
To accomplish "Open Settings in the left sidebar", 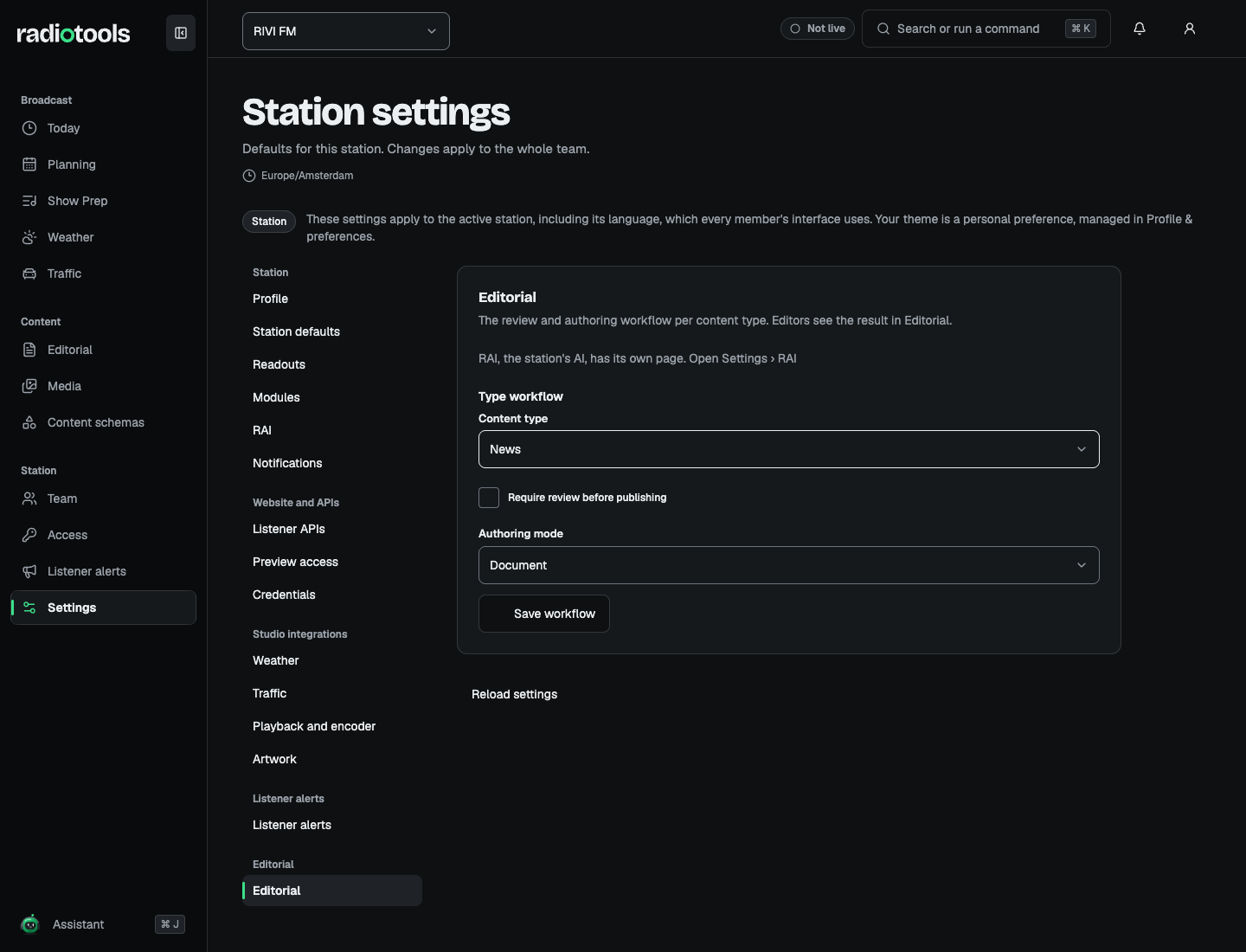I will pos(104,608).
